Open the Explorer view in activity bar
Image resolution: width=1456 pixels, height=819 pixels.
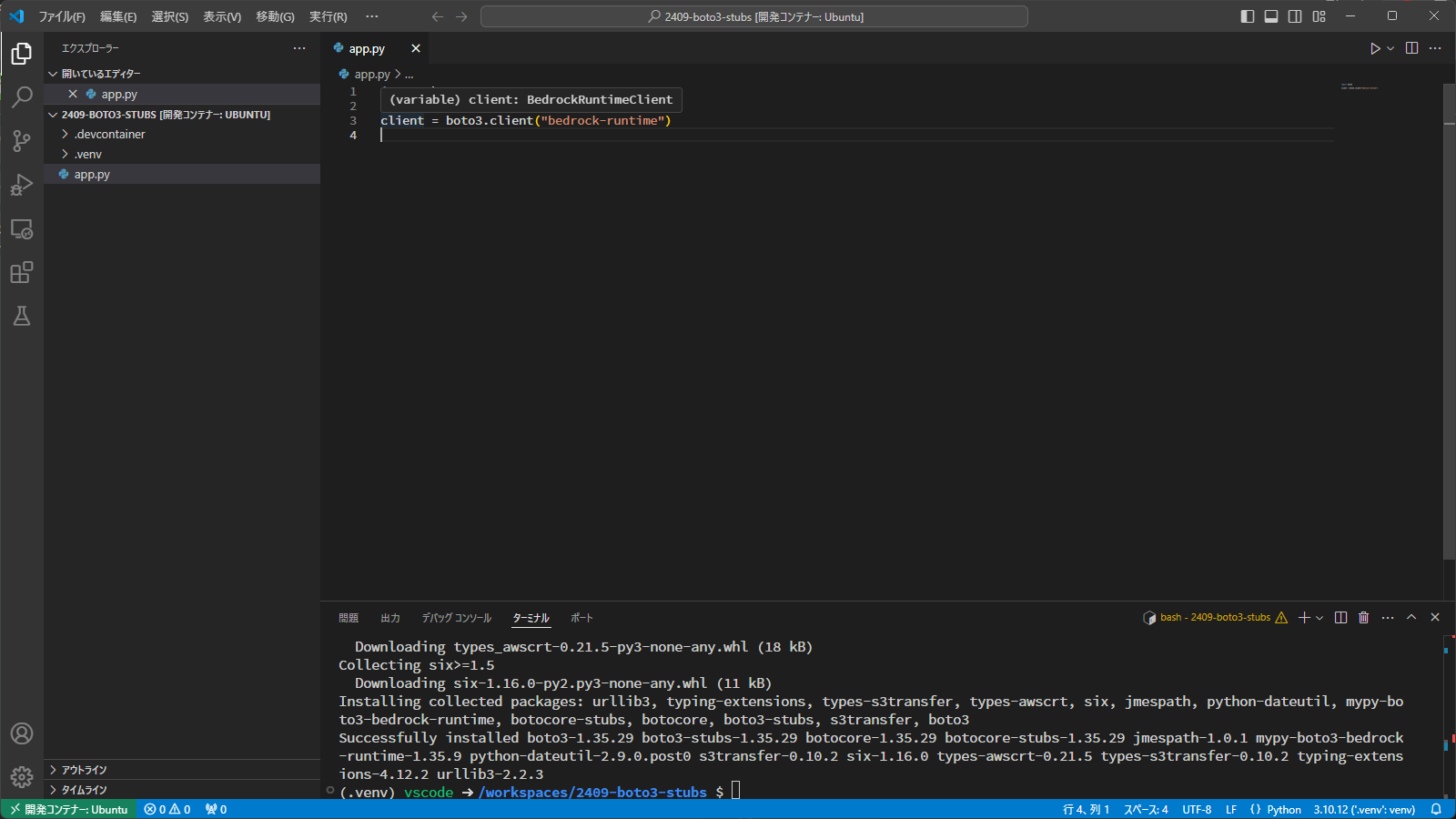coord(22,54)
